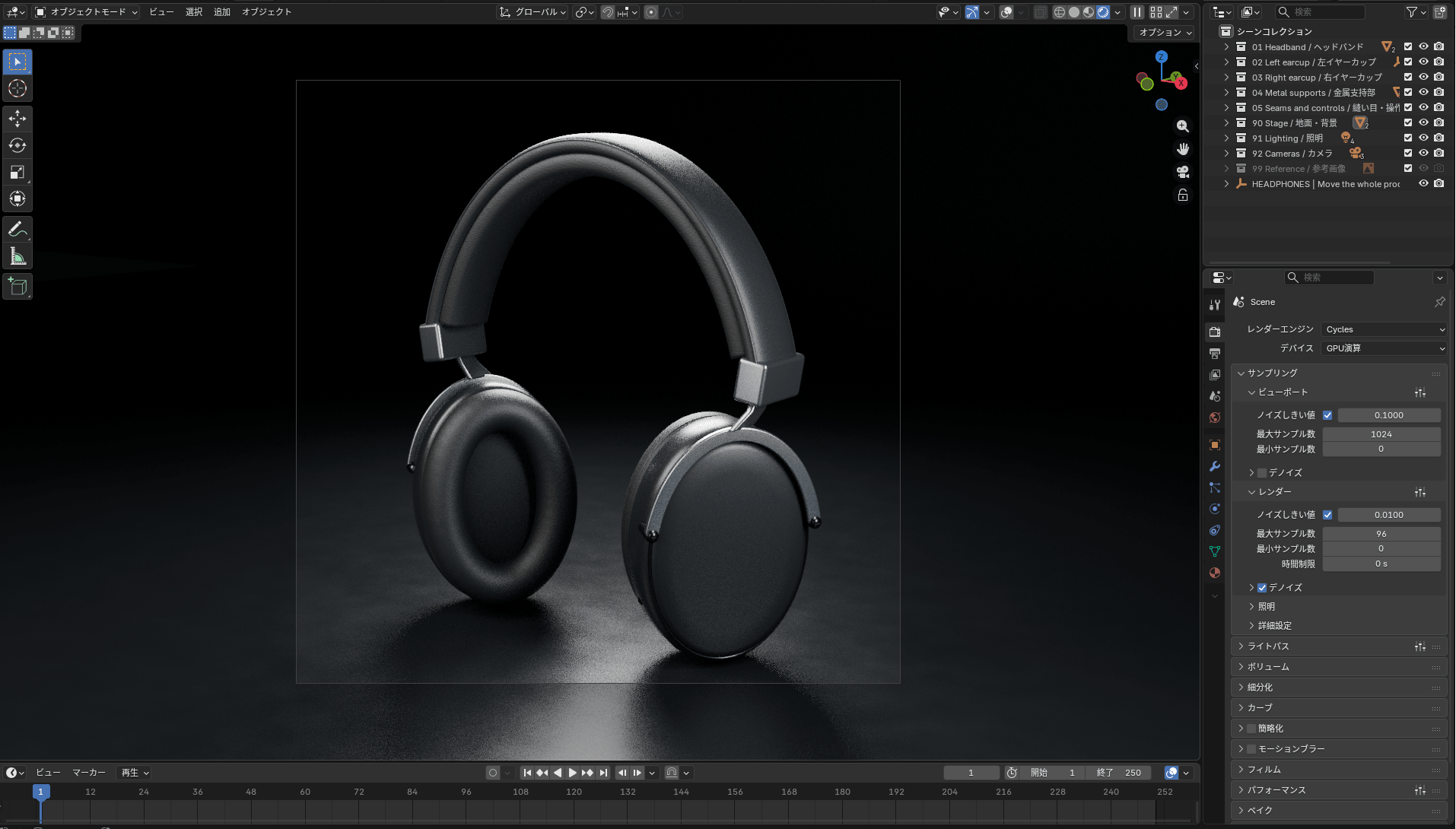Open the Modifier wrench properties tab
This screenshot has width=1456, height=829.
coord(1215,466)
